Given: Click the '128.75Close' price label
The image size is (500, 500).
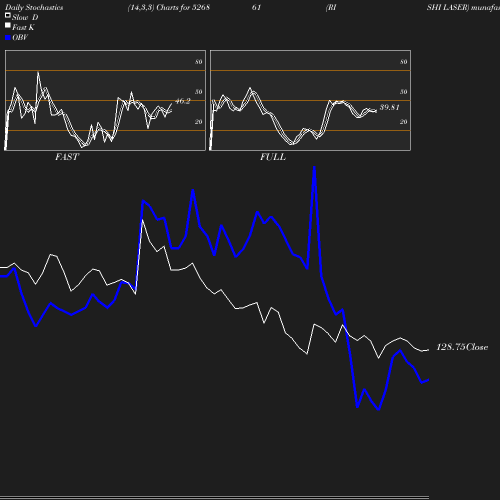Looking at the screenshot, I should (x=462, y=347).
